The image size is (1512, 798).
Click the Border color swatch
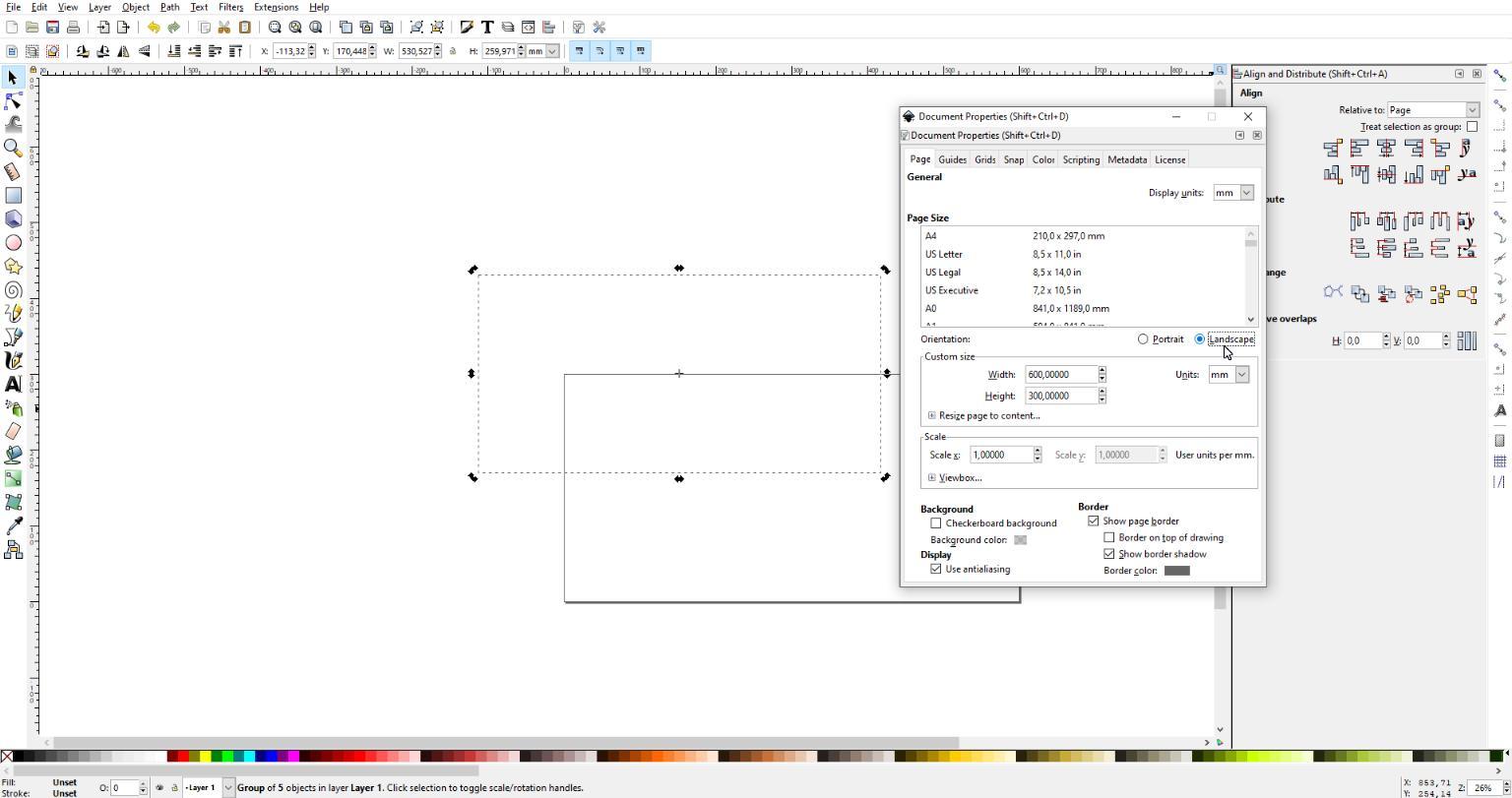tap(1177, 571)
